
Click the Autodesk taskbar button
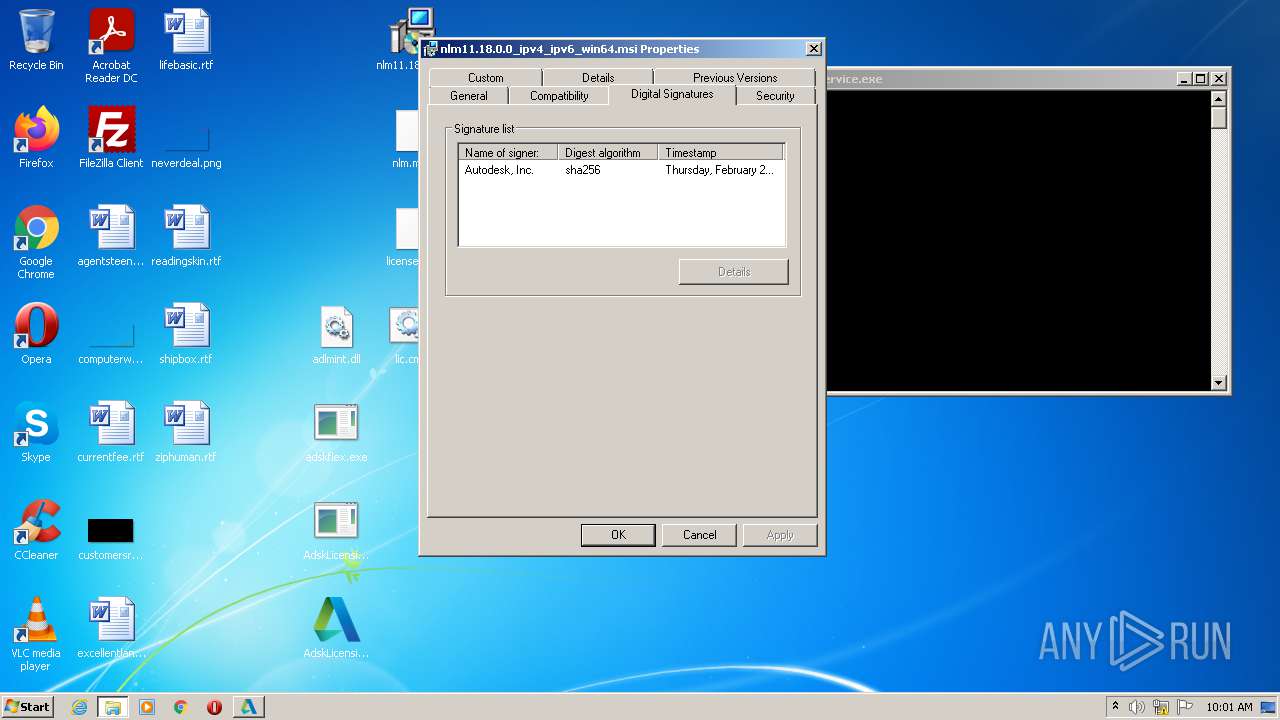(x=248, y=707)
